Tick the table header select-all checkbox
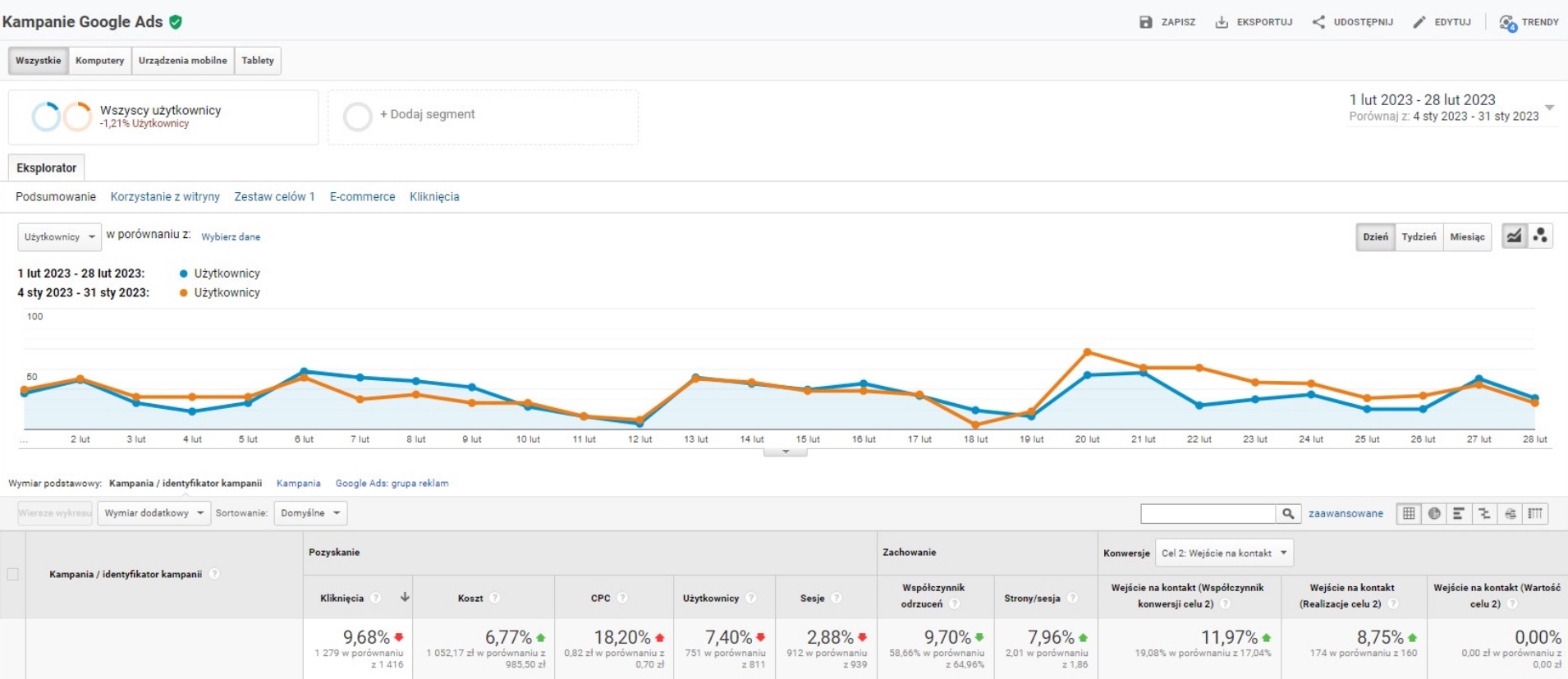Screen dimensions: 1568x679 (13, 574)
